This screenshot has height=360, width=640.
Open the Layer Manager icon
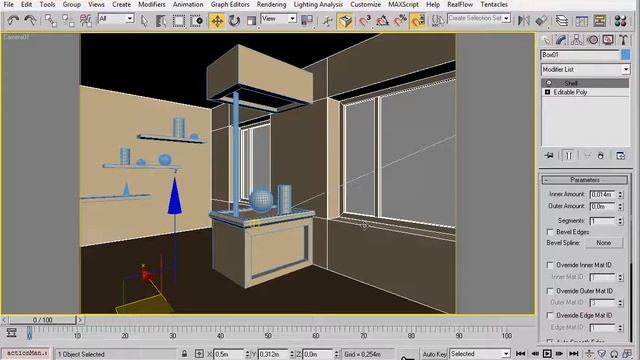[x=562, y=20]
